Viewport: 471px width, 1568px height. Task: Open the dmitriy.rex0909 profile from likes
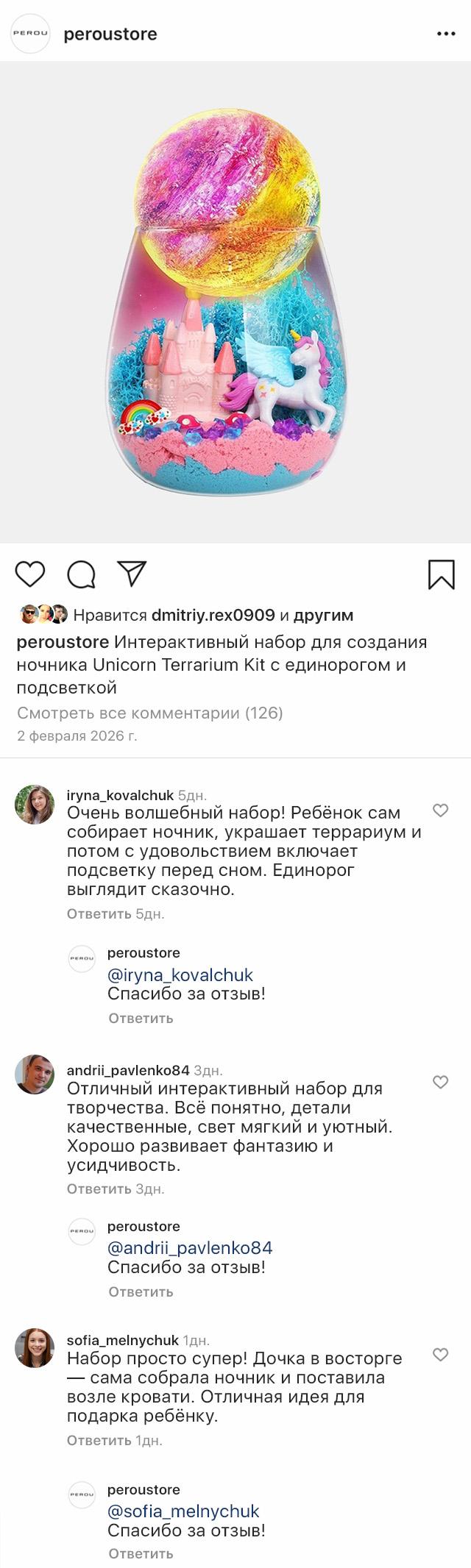coord(213,615)
